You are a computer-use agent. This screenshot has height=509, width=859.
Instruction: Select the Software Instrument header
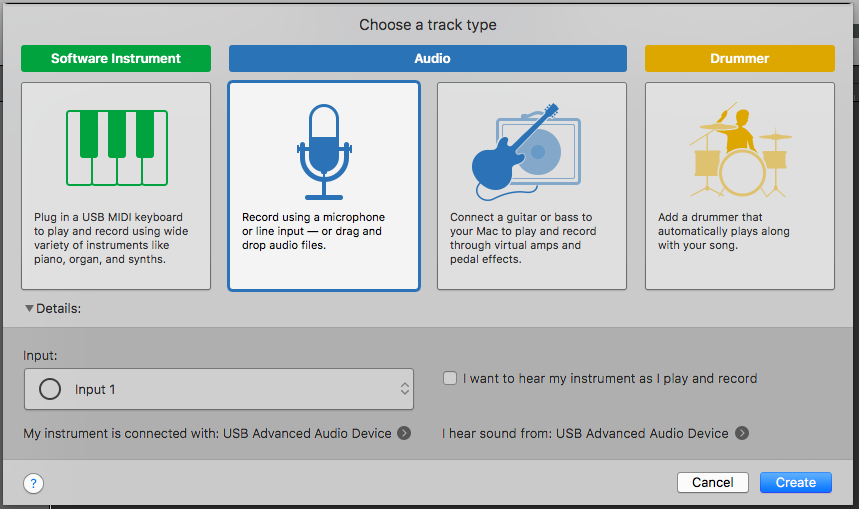point(116,59)
